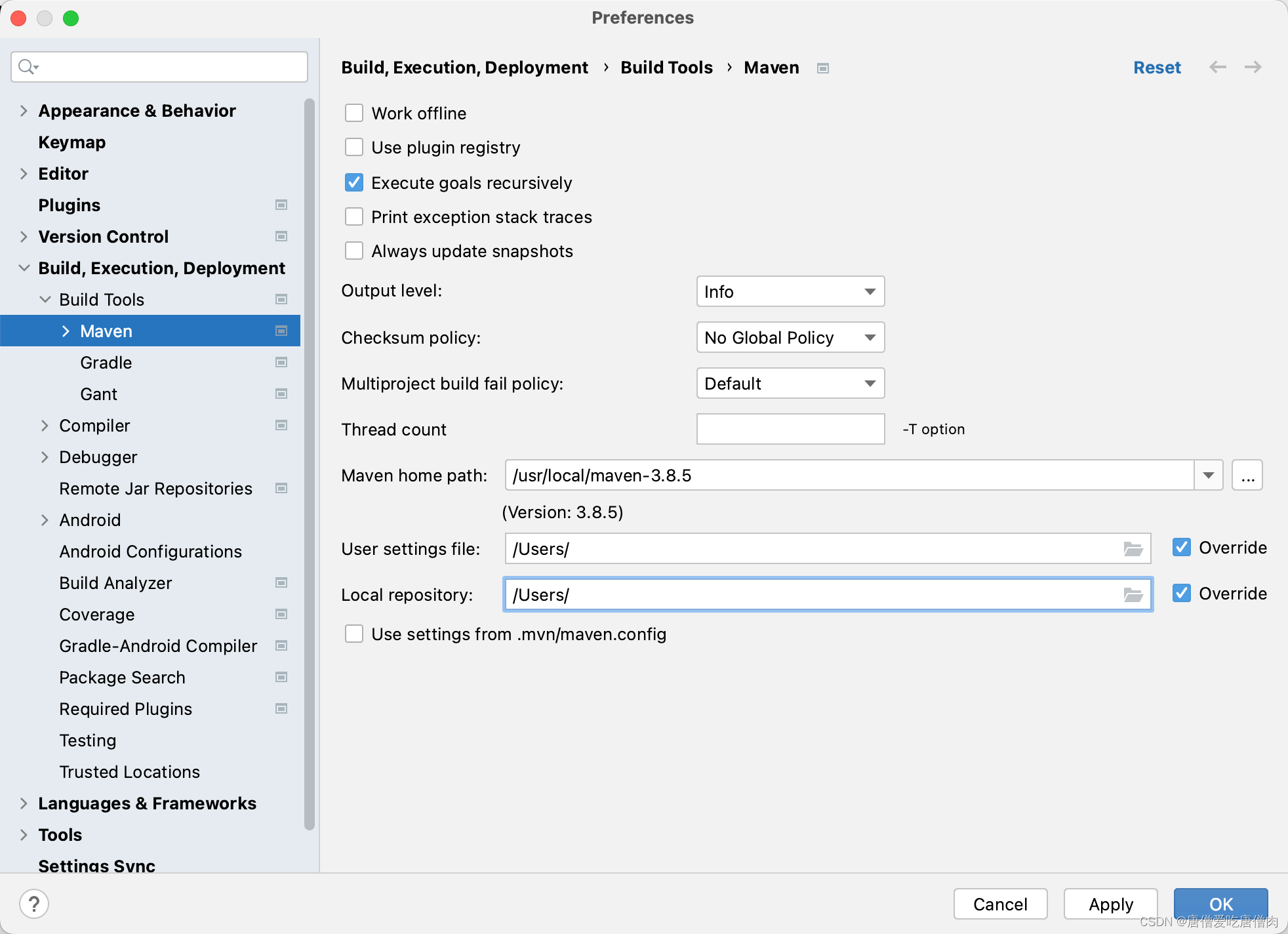
Task: Click the settings indicator icon beside Maven breadcrumb
Action: tap(823, 68)
